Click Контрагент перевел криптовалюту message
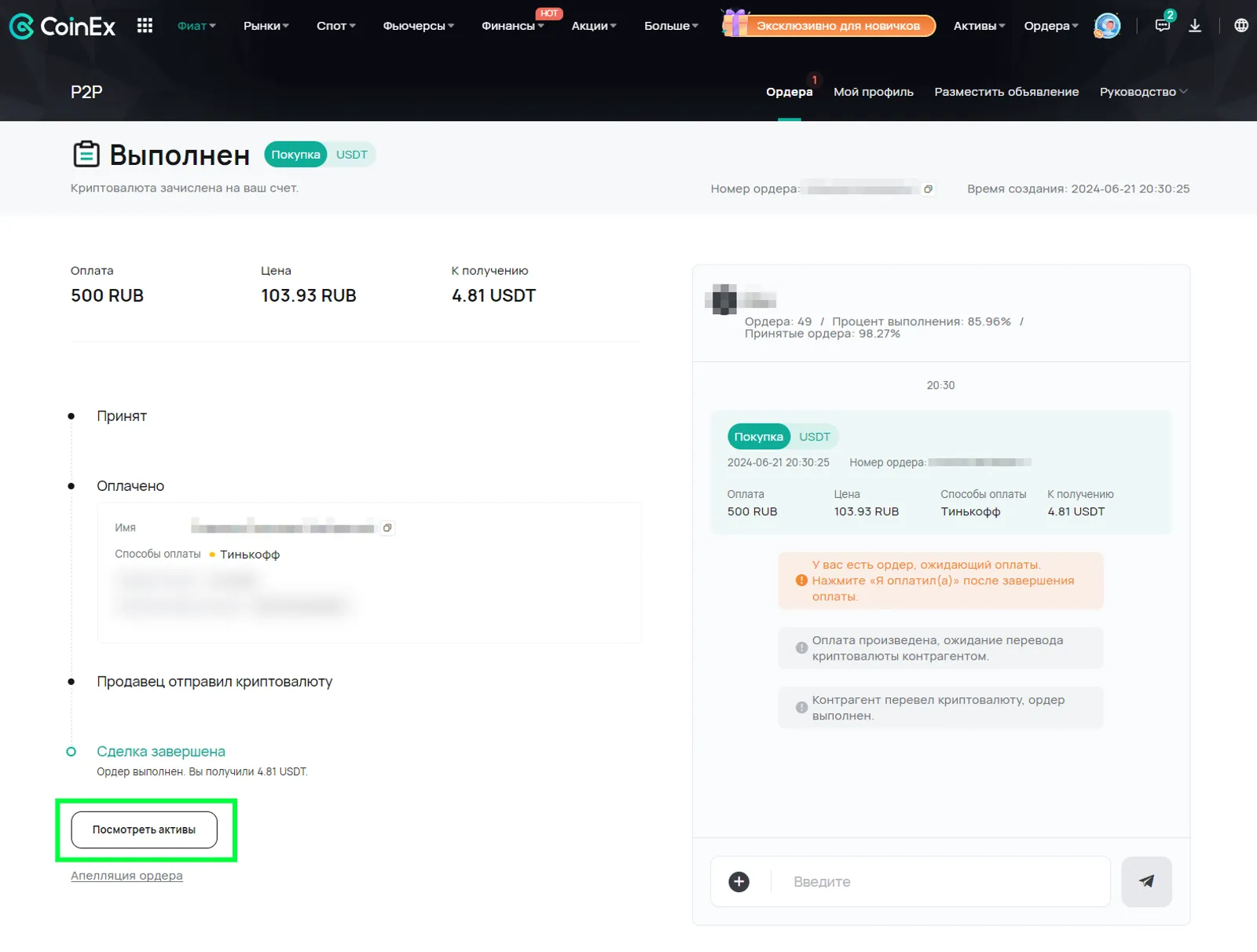The image size is (1257, 952). (940, 708)
